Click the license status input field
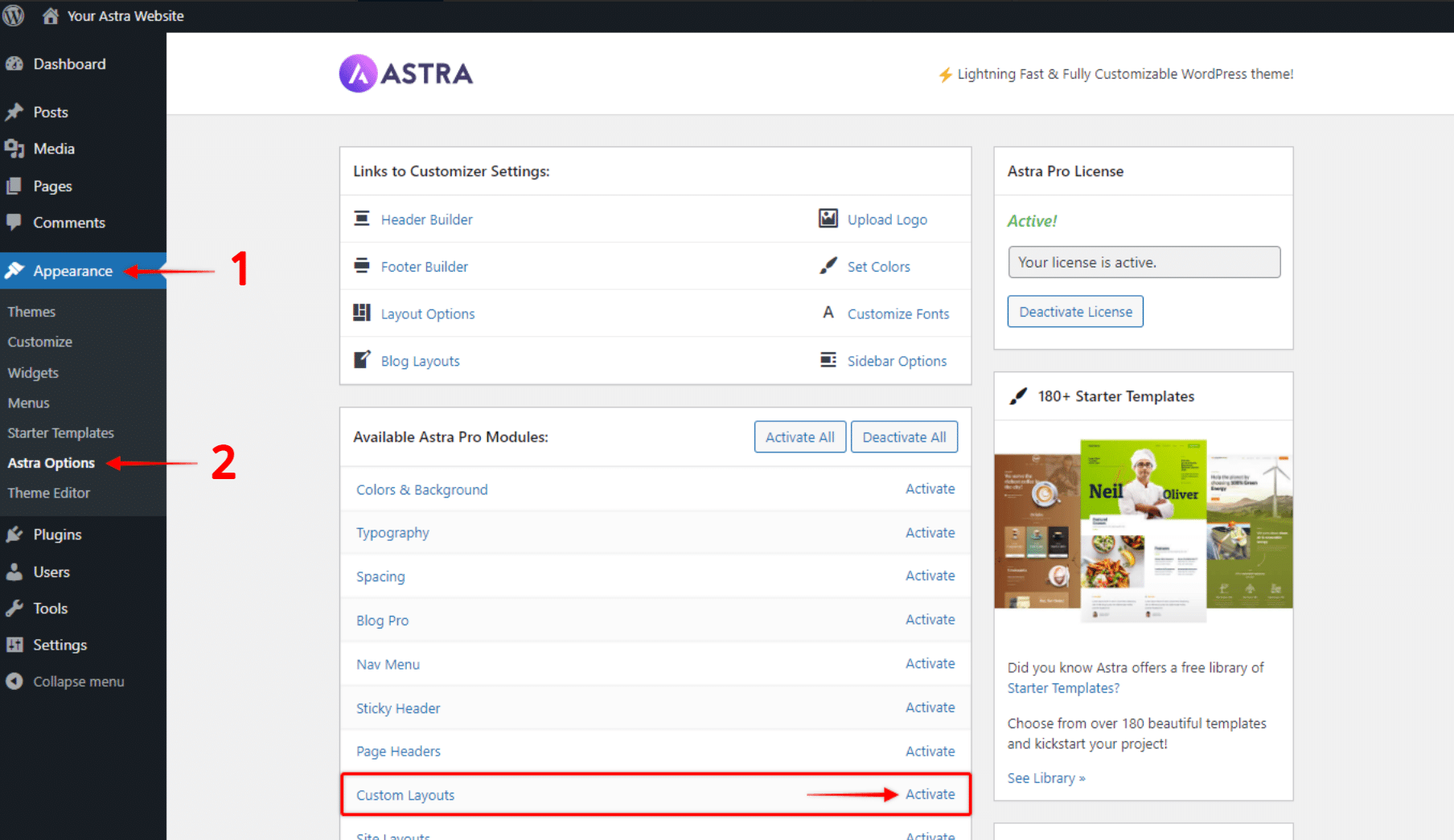The height and width of the screenshot is (840, 1454). tap(1144, 262)
